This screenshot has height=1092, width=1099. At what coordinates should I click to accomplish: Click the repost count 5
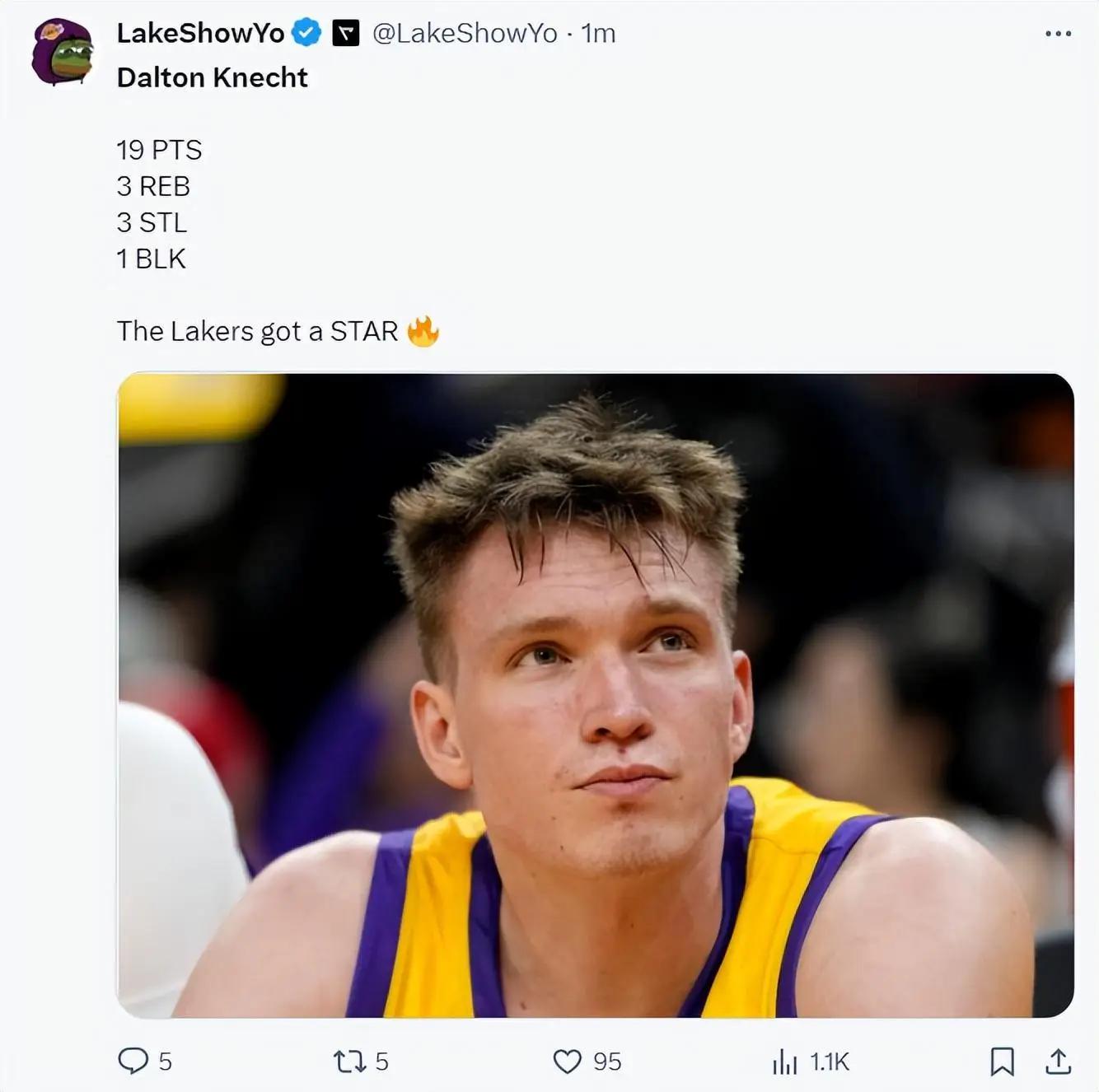381,1062
